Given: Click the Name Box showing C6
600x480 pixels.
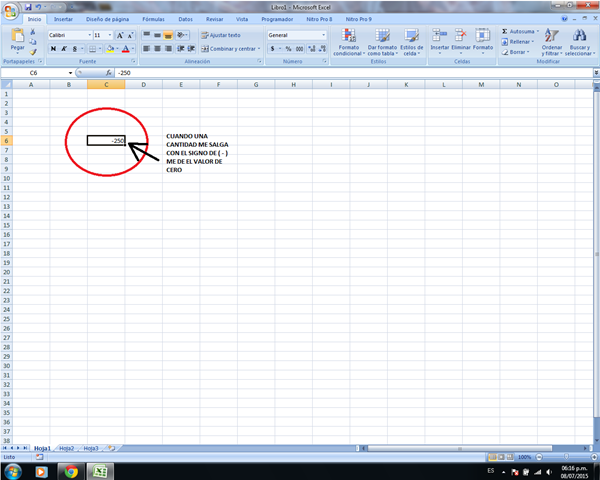Looking at the screenshot, I should click(x=37, y=73).
